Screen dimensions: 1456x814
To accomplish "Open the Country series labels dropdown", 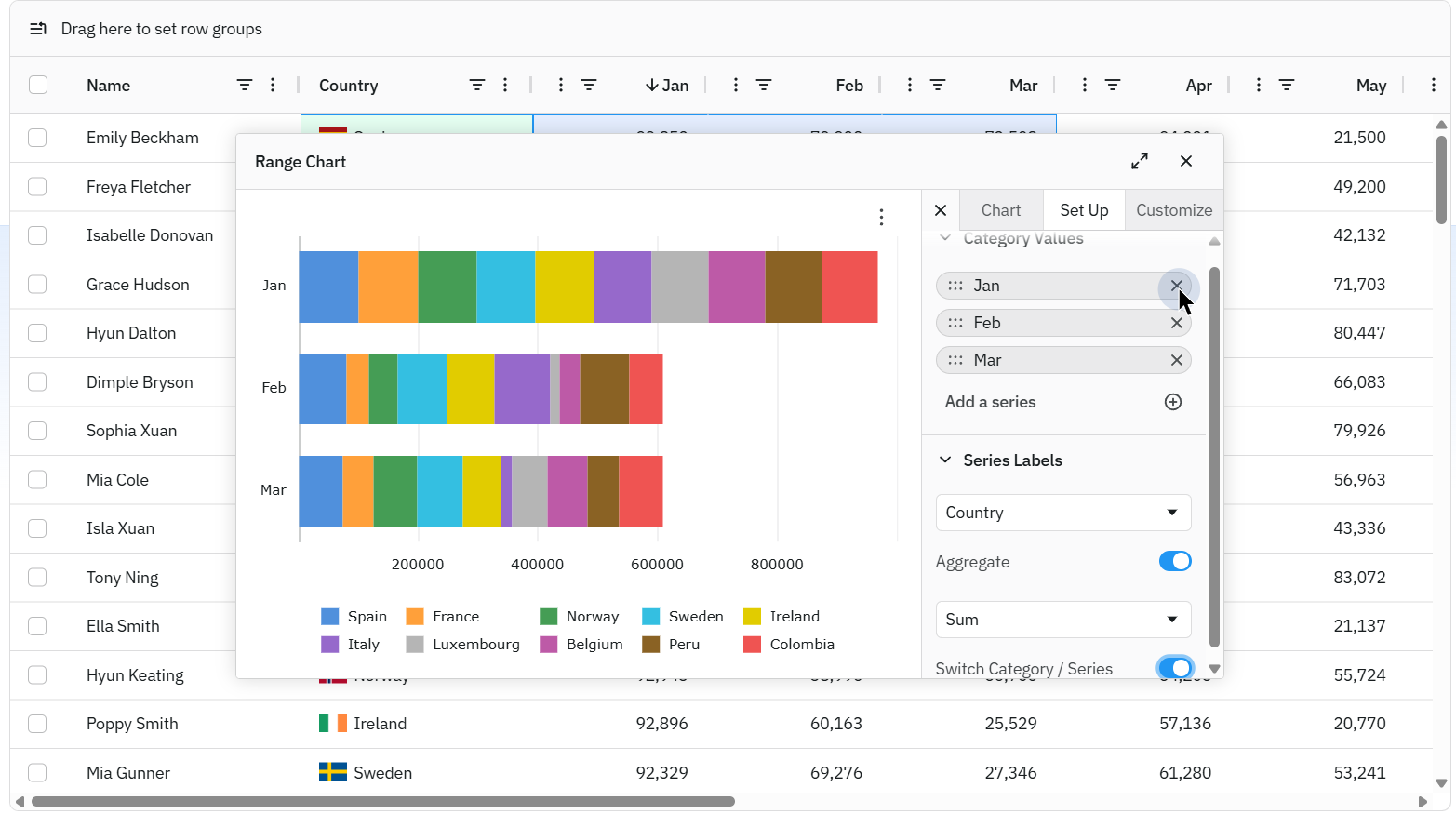I will pos(1062,513).
